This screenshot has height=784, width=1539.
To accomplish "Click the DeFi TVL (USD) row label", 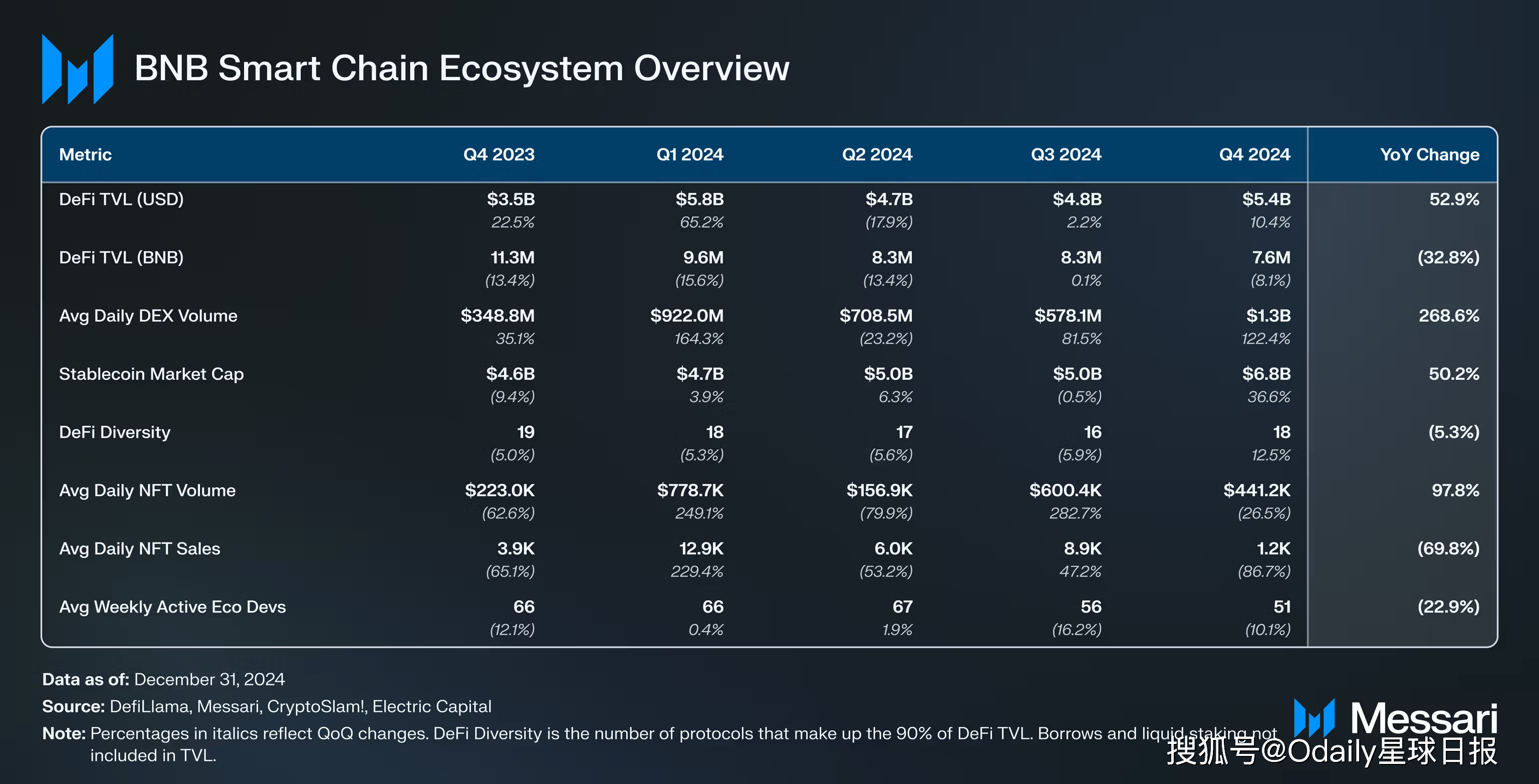I will pos(121,199).
